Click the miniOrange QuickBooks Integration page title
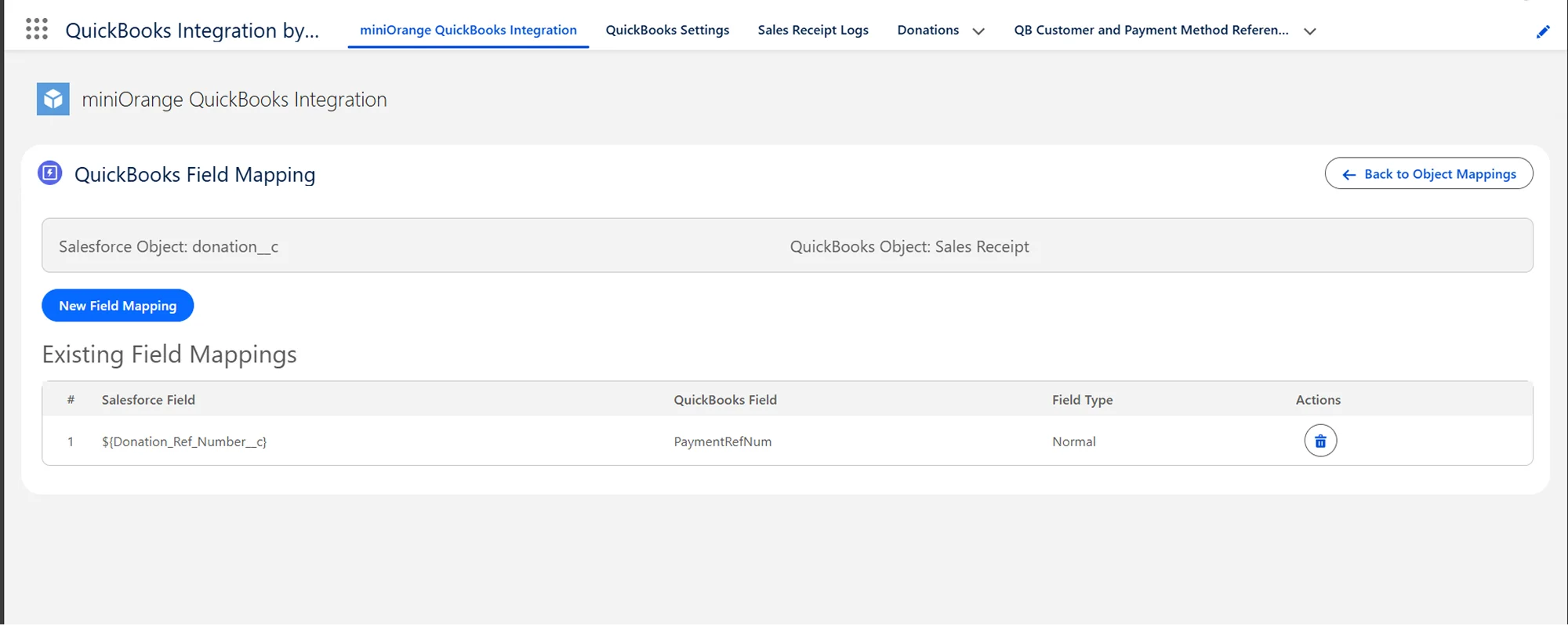The height and width of the screenshot is (625, 1568). pos(234,100)
